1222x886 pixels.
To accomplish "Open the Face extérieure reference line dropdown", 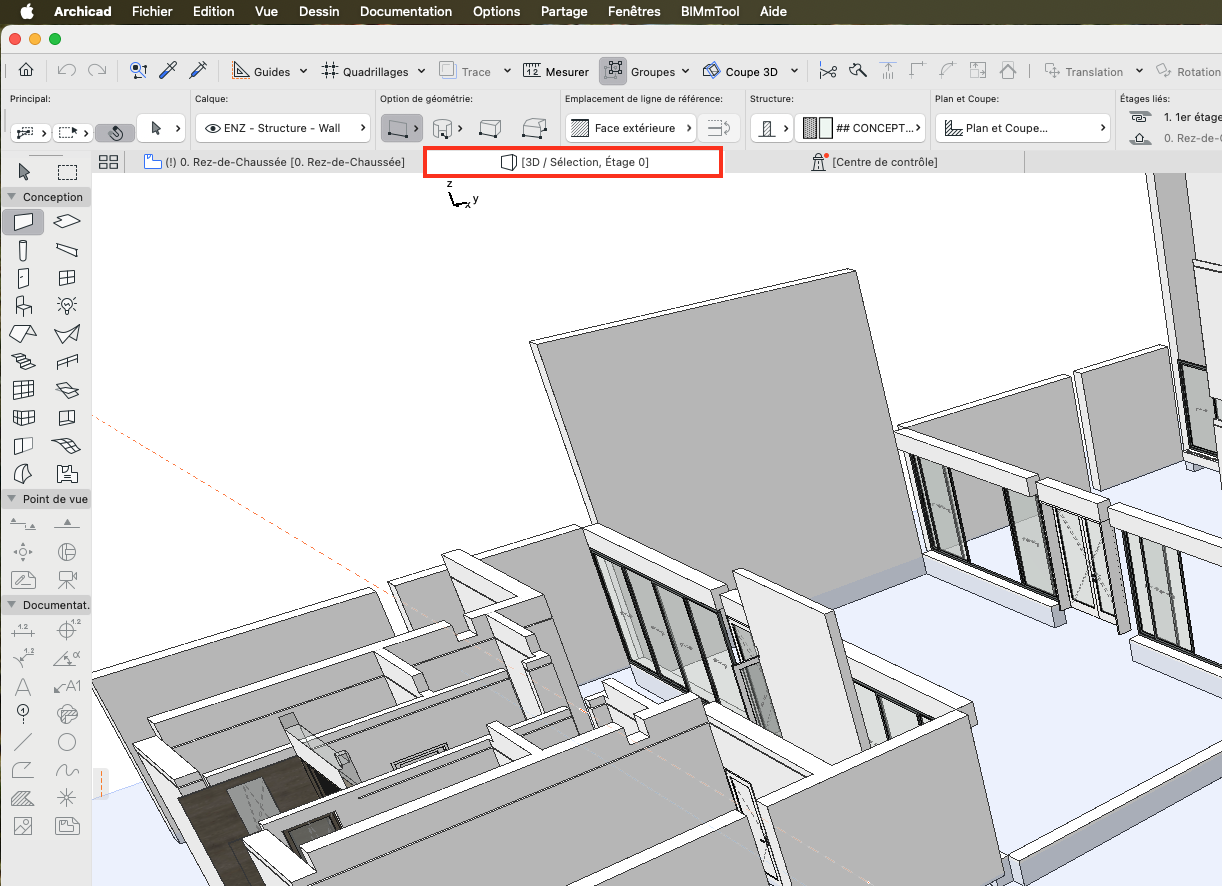I will 631,128.
